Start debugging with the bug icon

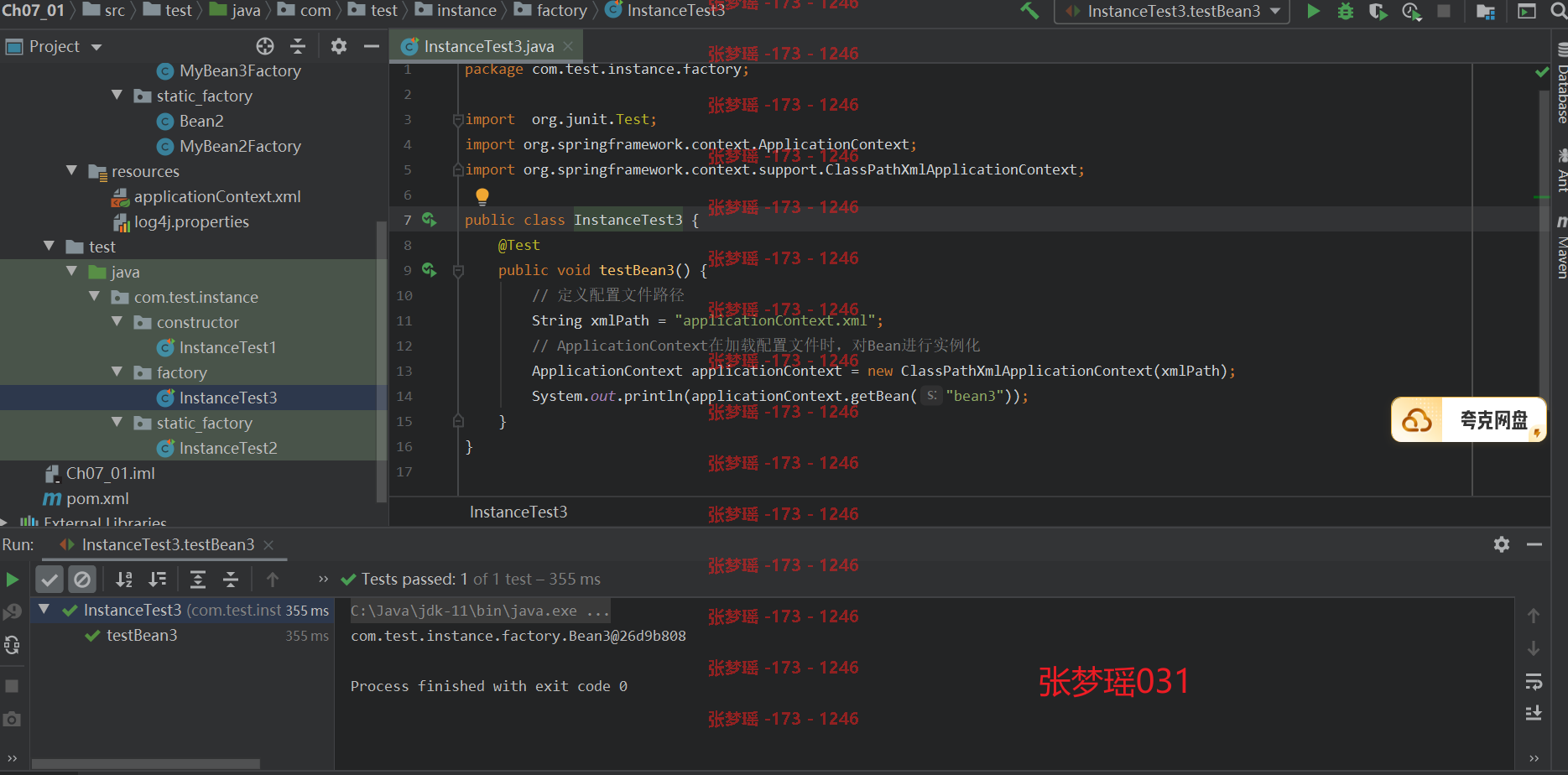[x=1346, y=12]
